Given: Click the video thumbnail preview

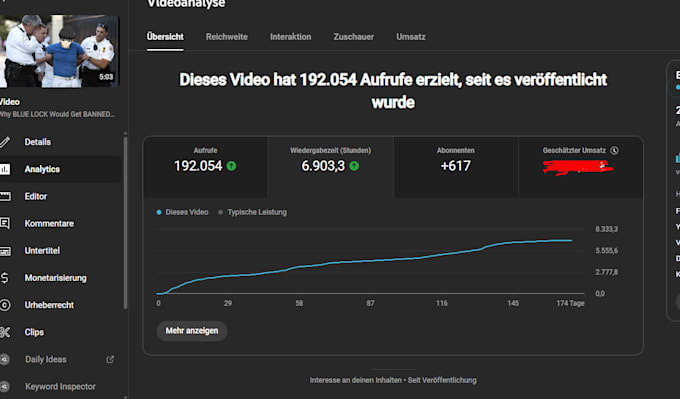Looking at the screenshot, I should pyautogui.click(x=59, y=51).
